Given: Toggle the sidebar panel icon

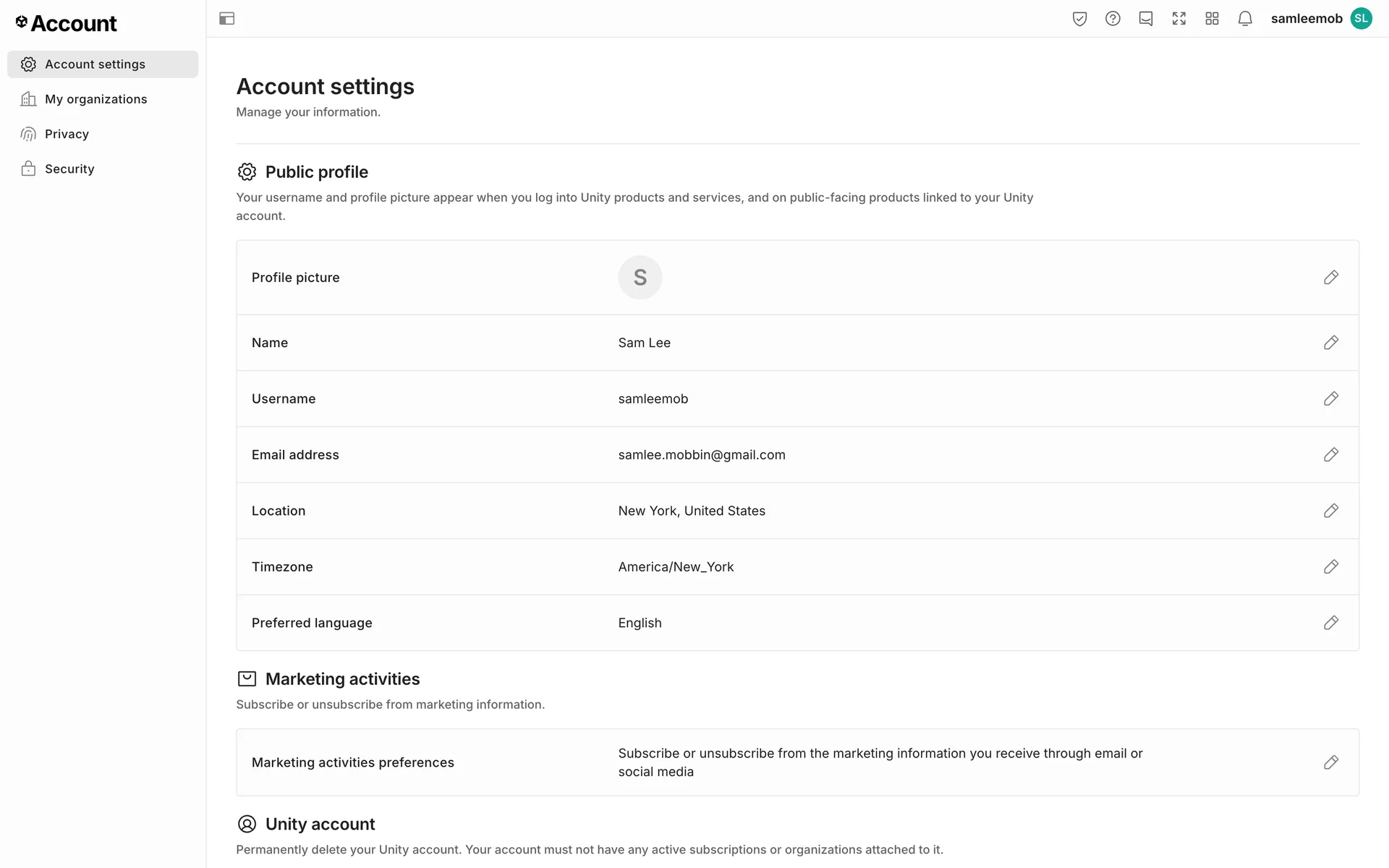Looking at the screenshot, I should (226, 19).
